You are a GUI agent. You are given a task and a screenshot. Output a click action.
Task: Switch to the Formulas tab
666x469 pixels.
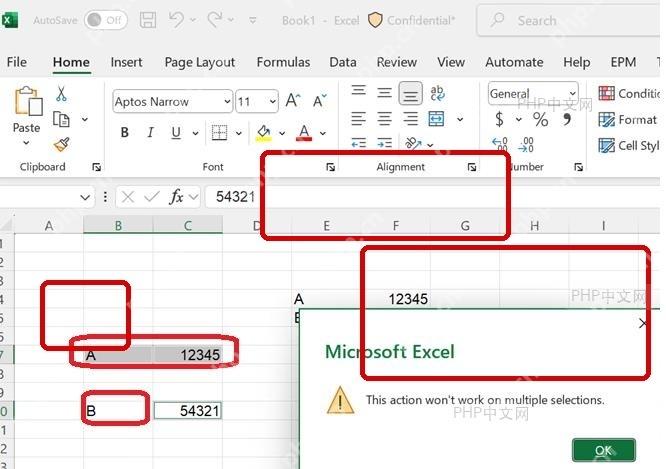click(283, 62)
